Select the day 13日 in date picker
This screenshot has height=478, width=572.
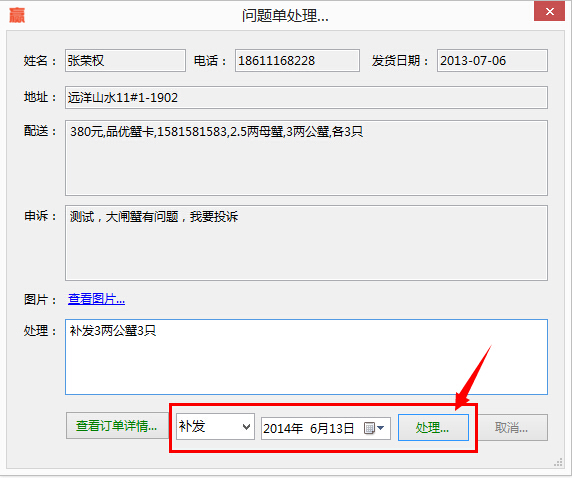(342, 428)
